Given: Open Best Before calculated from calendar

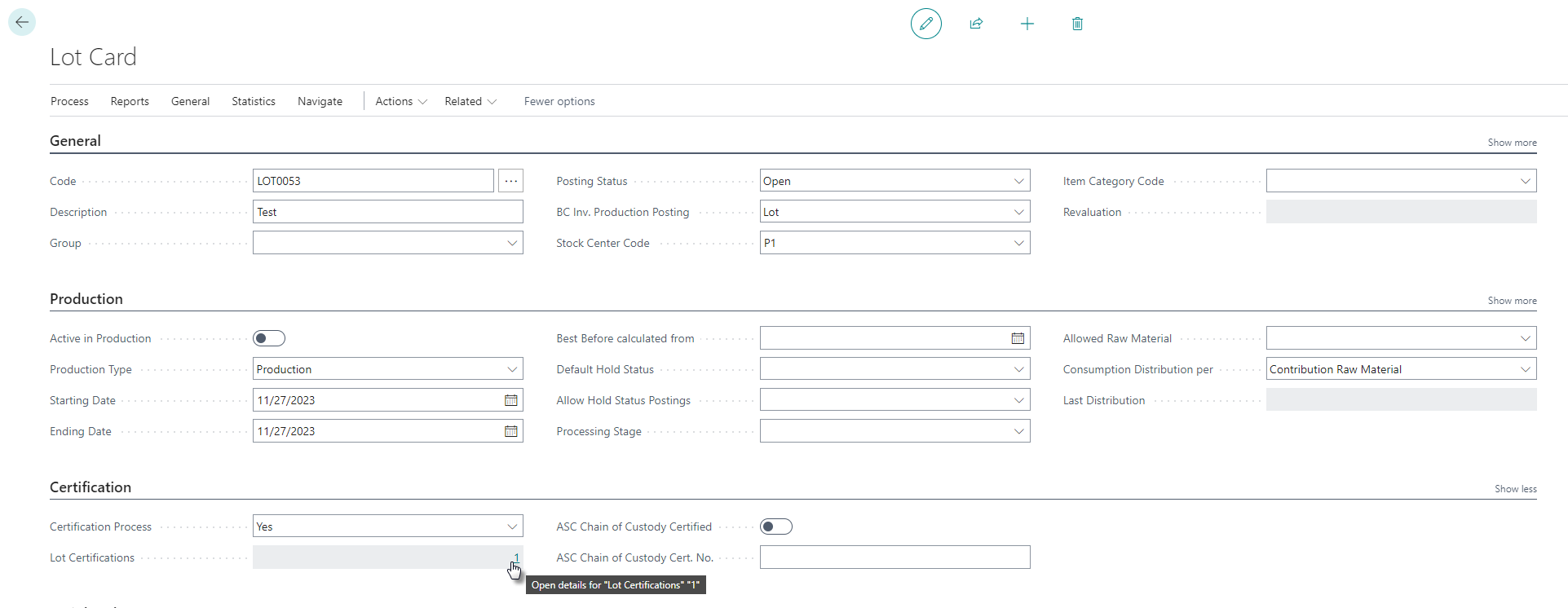Looking at the screenshot, I should coord(1018,338).
